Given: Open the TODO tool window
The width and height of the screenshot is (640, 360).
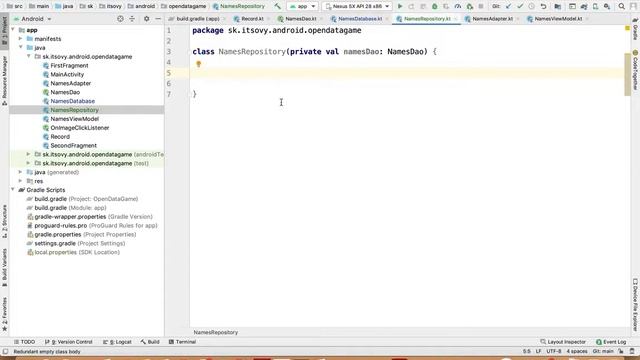Looking at the screenshot, I should point(24,342).
